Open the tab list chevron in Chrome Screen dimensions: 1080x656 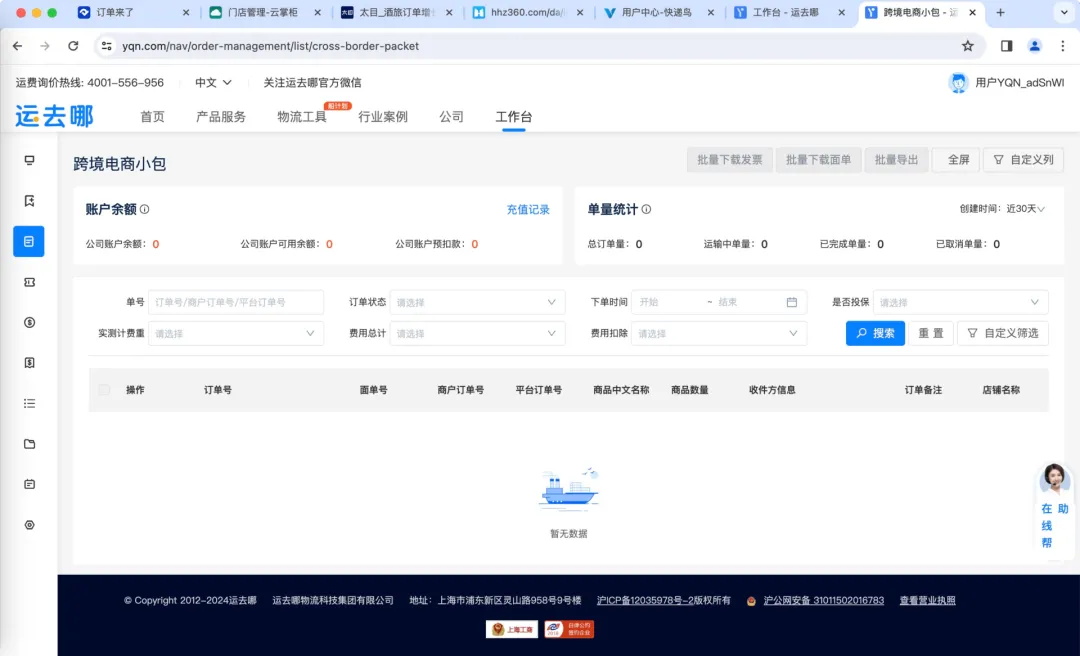coord(1064,12)
